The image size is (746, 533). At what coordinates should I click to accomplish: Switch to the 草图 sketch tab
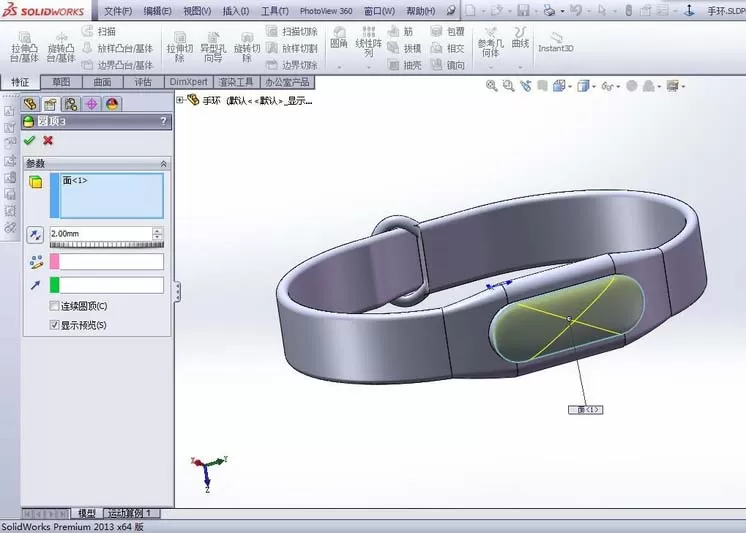click(x=61, y=82)
